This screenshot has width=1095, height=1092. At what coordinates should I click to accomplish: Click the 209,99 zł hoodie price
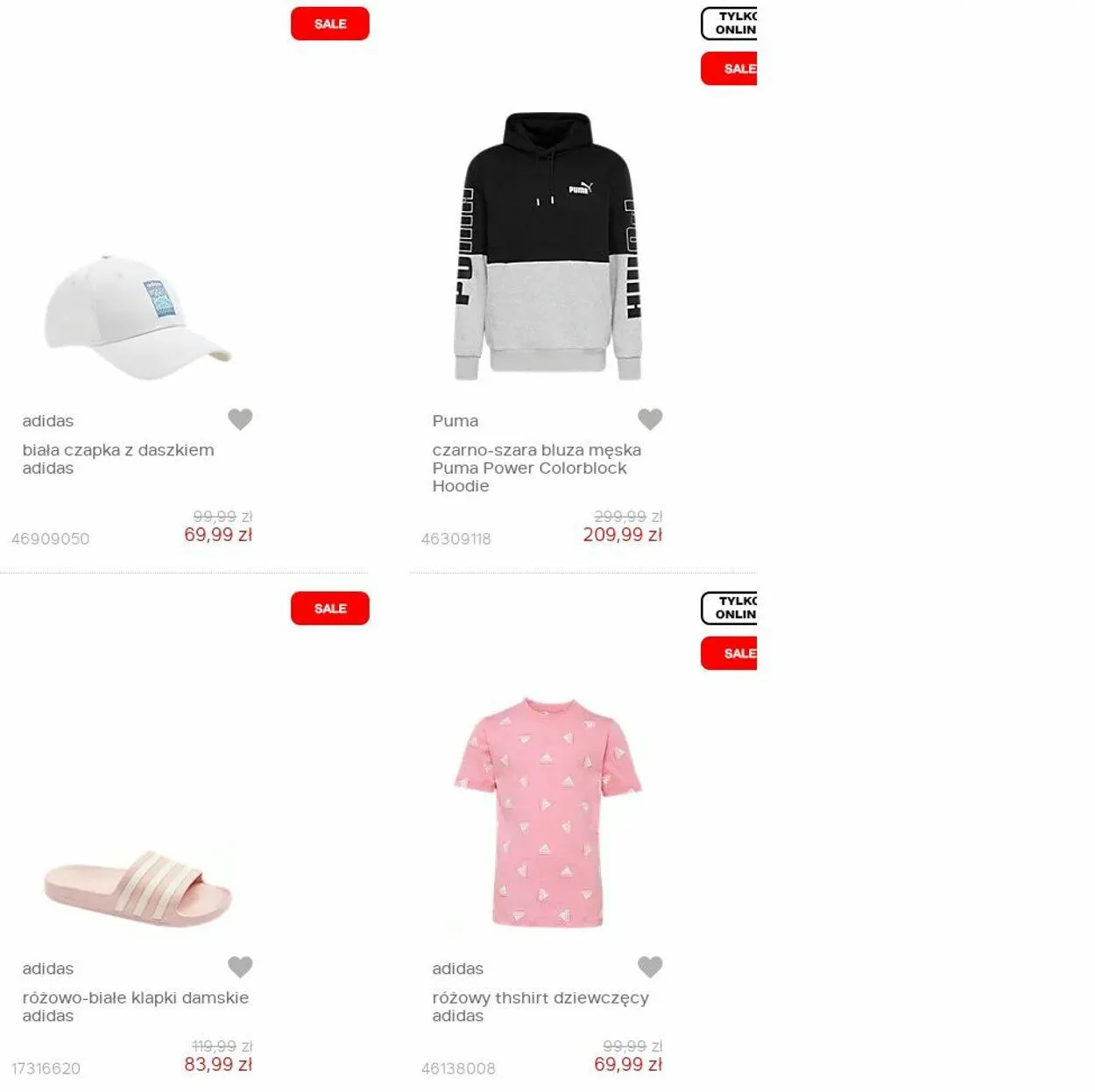click(x=623, y=535)
